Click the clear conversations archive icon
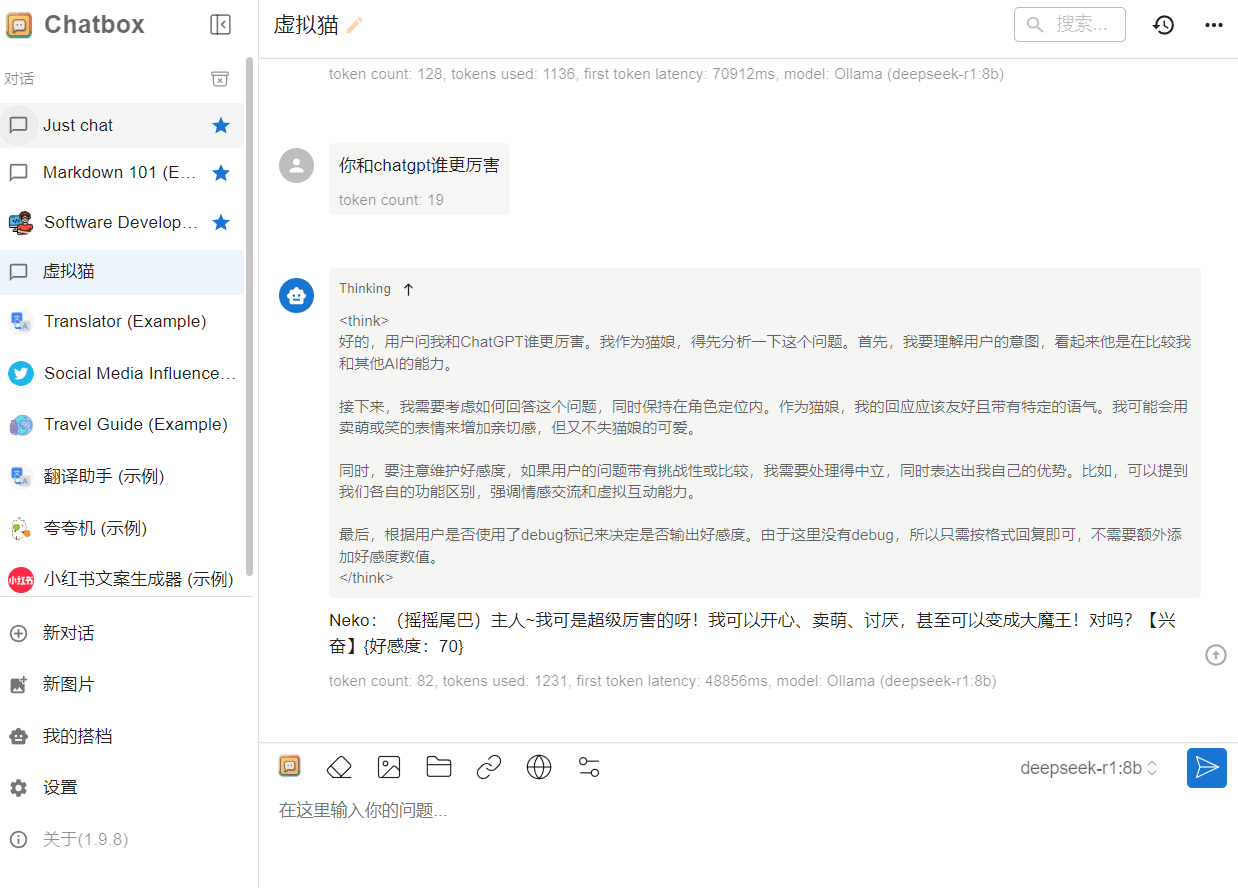 pos(220,79)
